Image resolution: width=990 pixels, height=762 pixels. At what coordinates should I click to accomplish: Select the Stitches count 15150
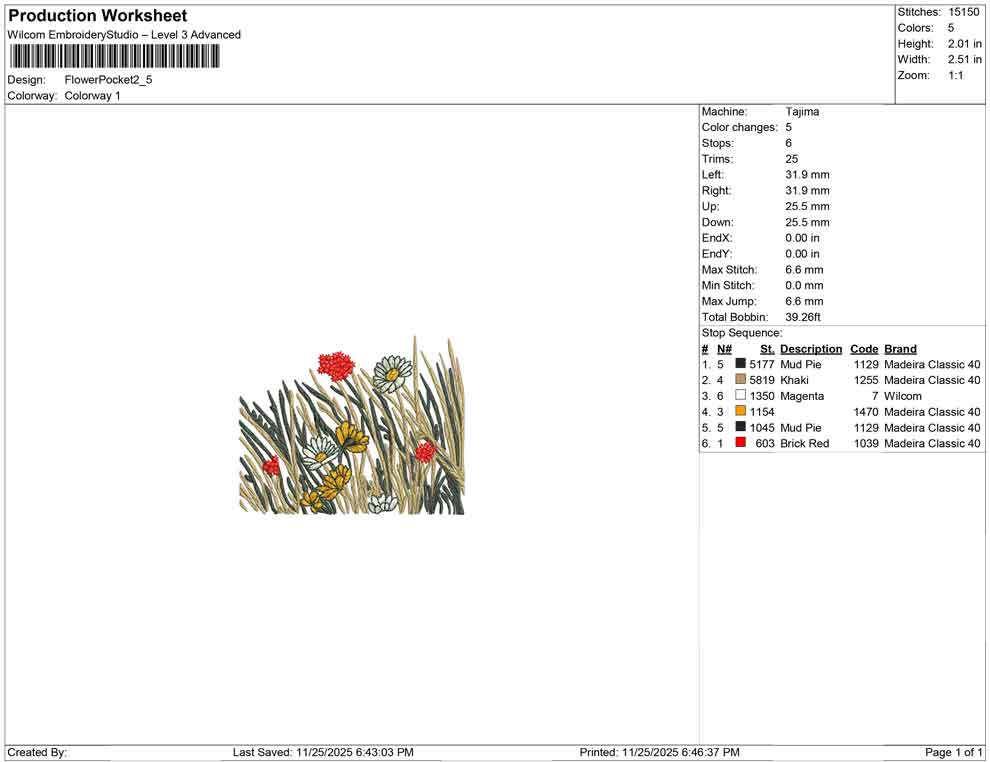[963, 12]
